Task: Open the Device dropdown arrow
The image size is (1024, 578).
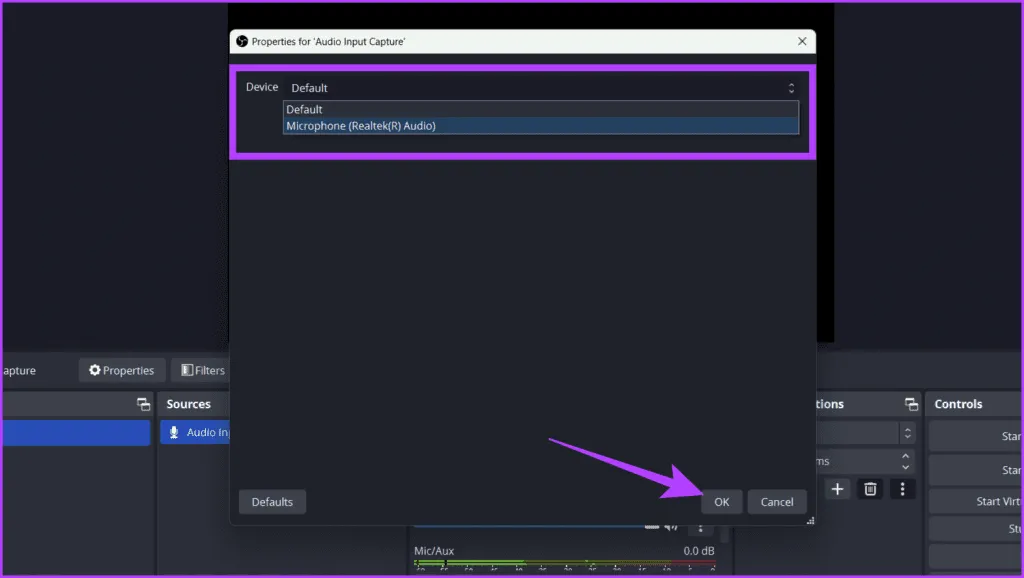Action: coord(791,88)
